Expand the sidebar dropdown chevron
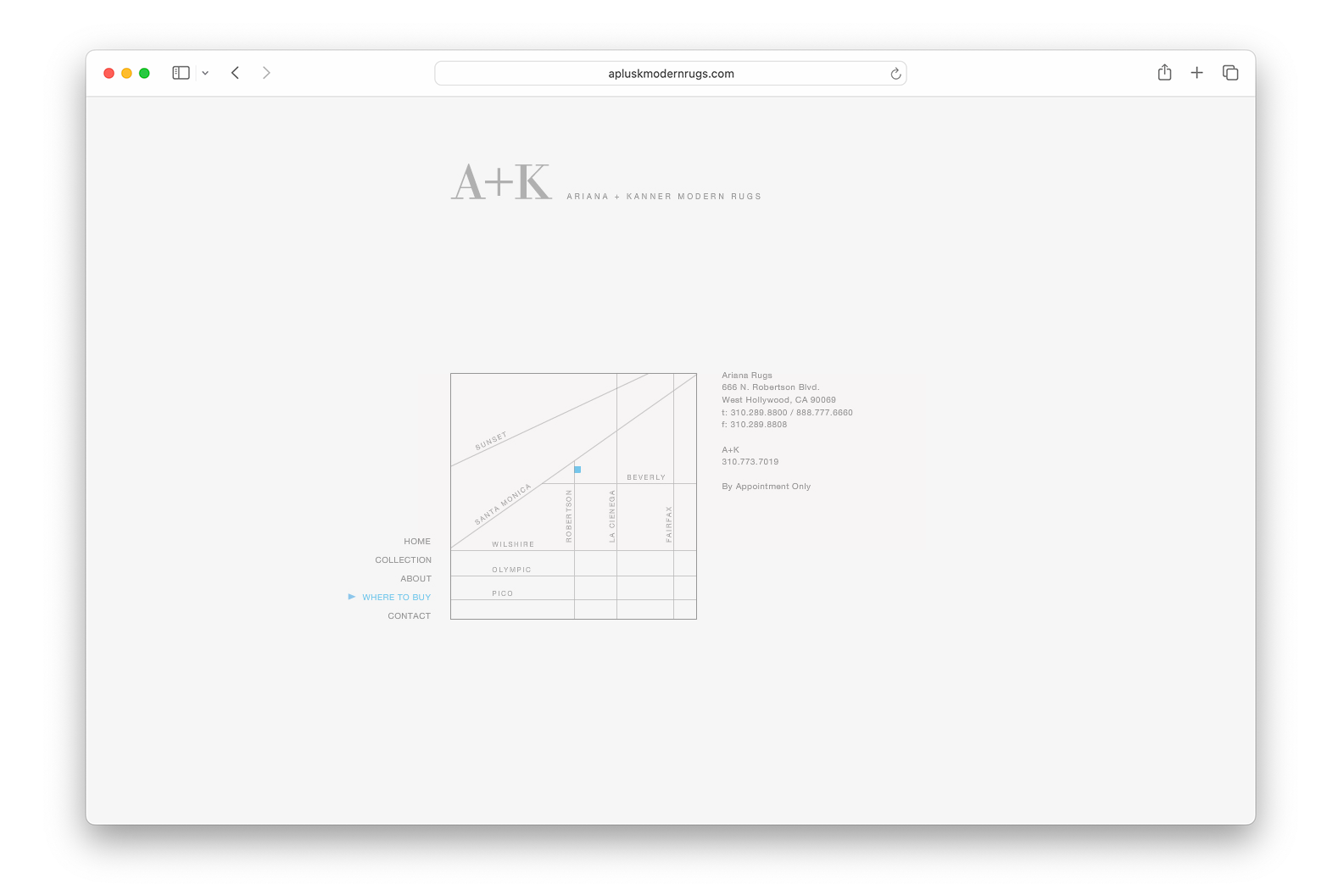The width and height of the screenshot is (1344, 896). coord(205,73)
